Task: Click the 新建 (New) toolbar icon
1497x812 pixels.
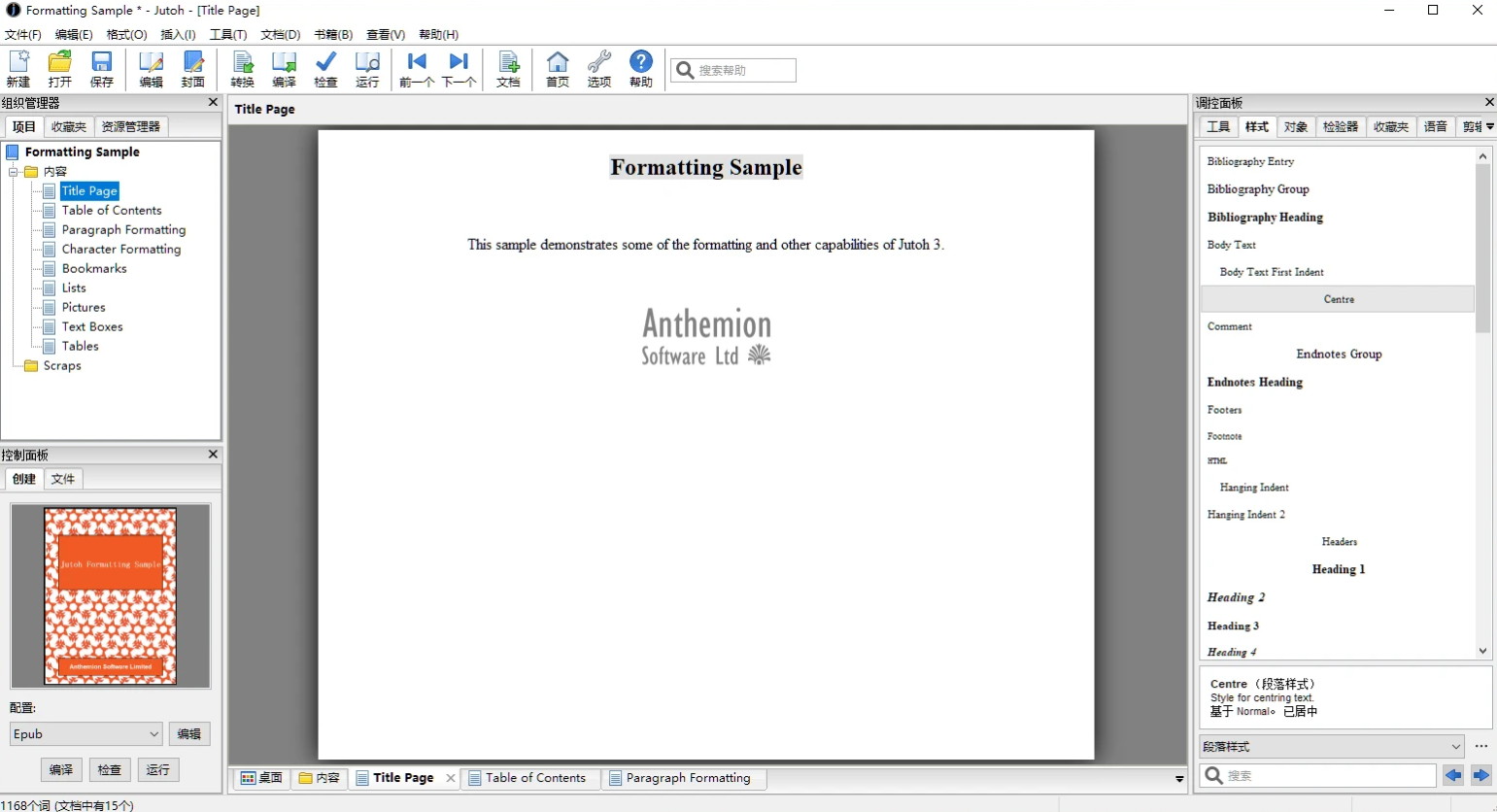Action: (x=18, y=69)
